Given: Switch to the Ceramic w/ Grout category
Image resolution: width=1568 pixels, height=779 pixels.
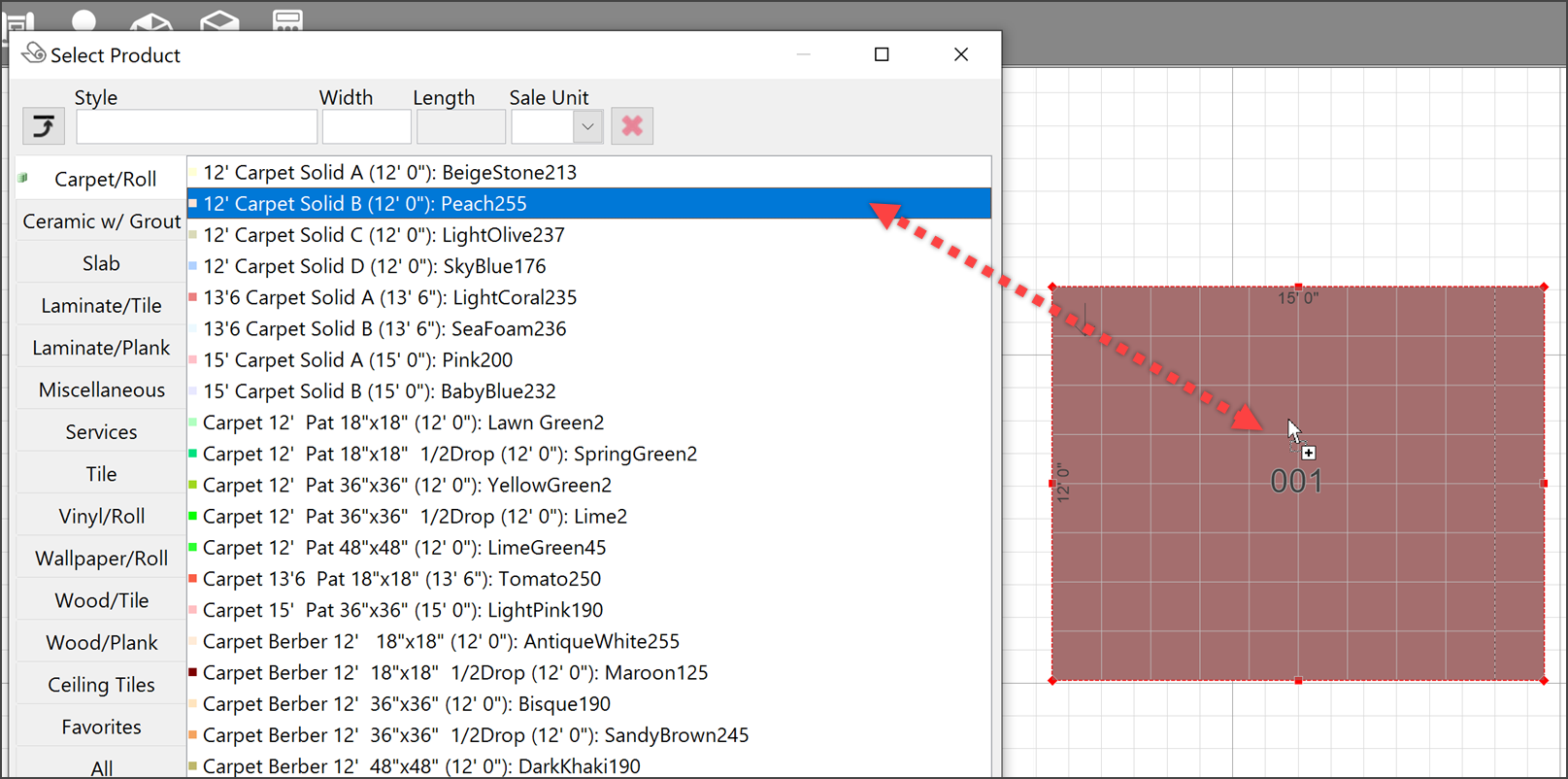Looking at the screenshot, I should (x=101, y=221).
